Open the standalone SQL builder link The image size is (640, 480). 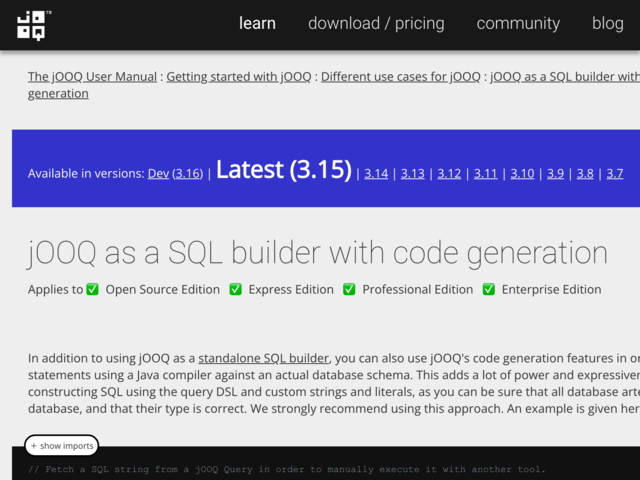(x=263, y=358)
